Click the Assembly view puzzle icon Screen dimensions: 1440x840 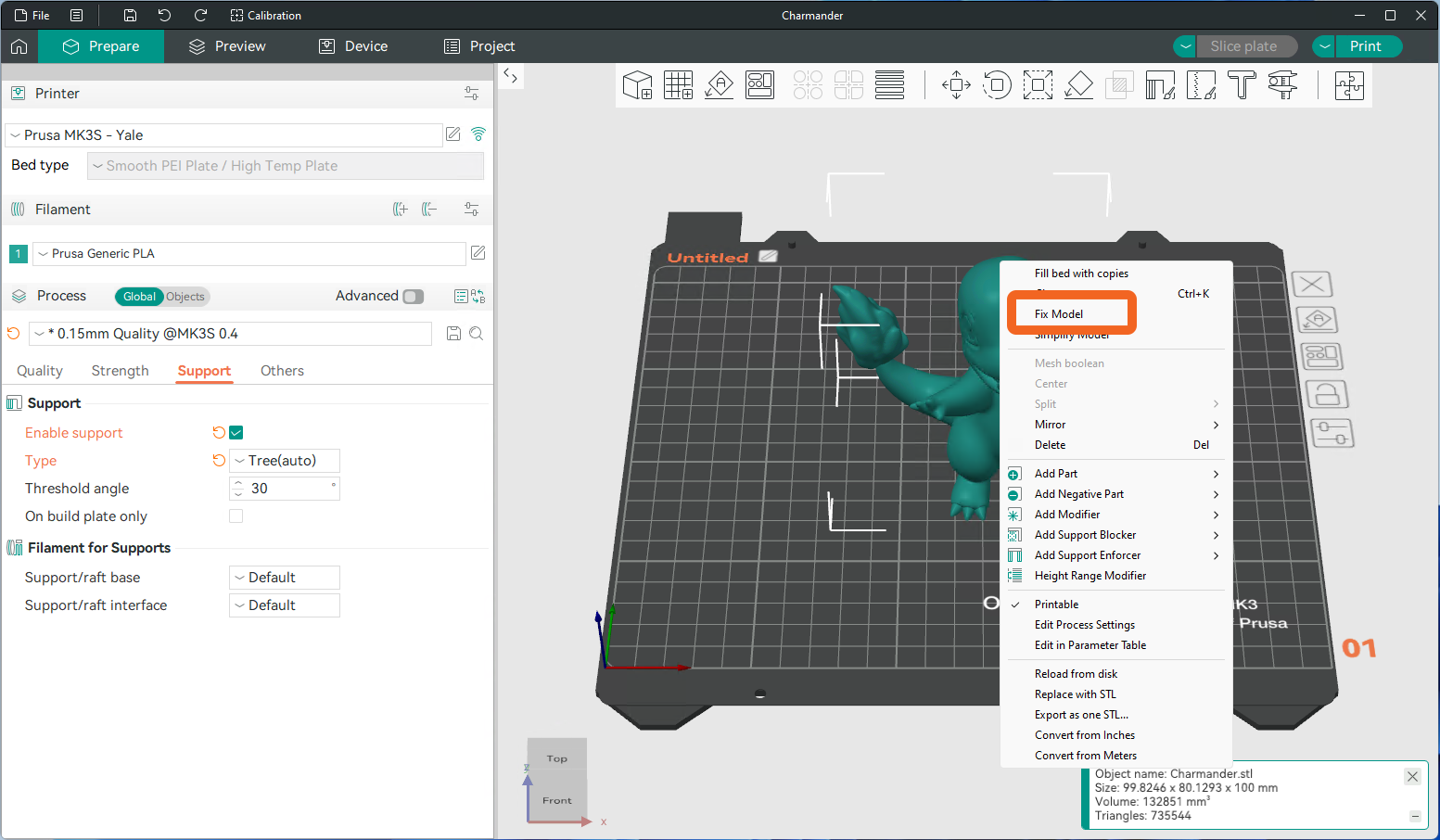pos(1349,85)
